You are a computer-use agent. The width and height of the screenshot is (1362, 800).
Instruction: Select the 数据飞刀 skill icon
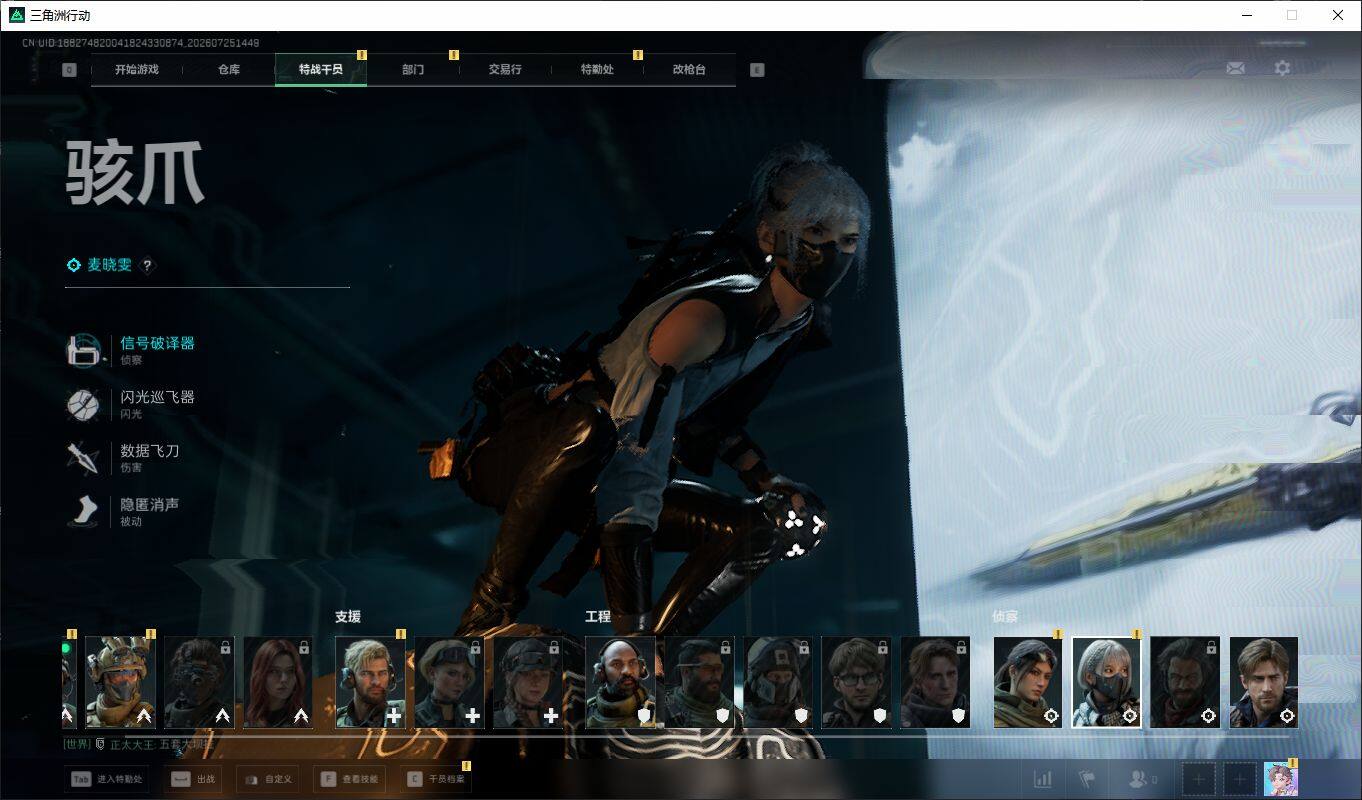coord(83,458)
